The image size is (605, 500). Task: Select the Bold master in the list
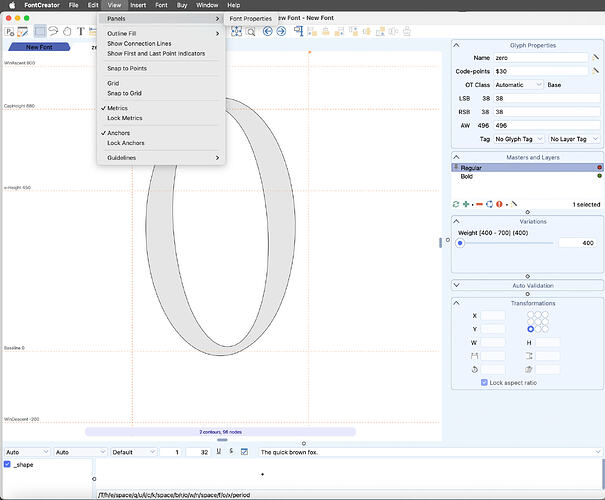(469, 176)
